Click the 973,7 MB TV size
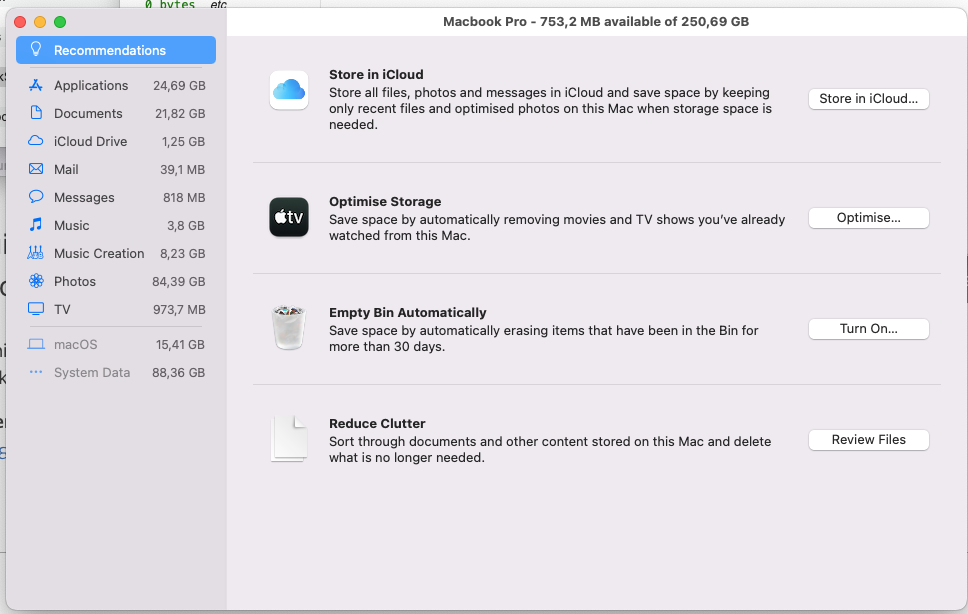The width and height of the screenshot is (968, 614). 179,310
